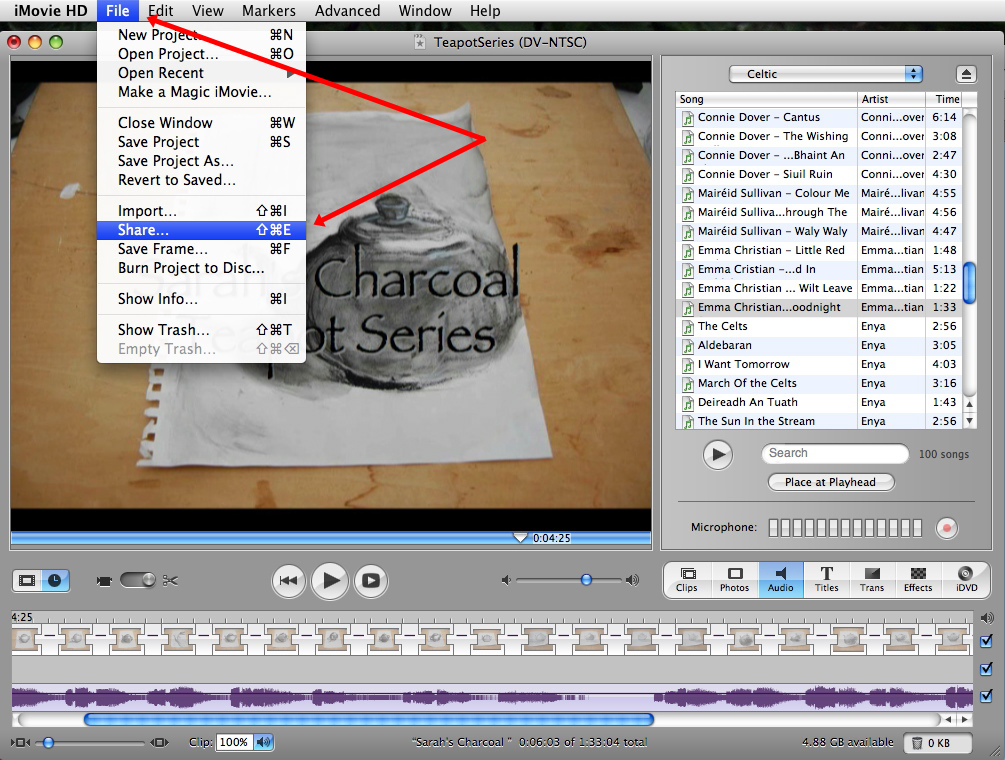Open the Help menu
The width and height of the screenshot is (1005, 760).
coord(485,11)
